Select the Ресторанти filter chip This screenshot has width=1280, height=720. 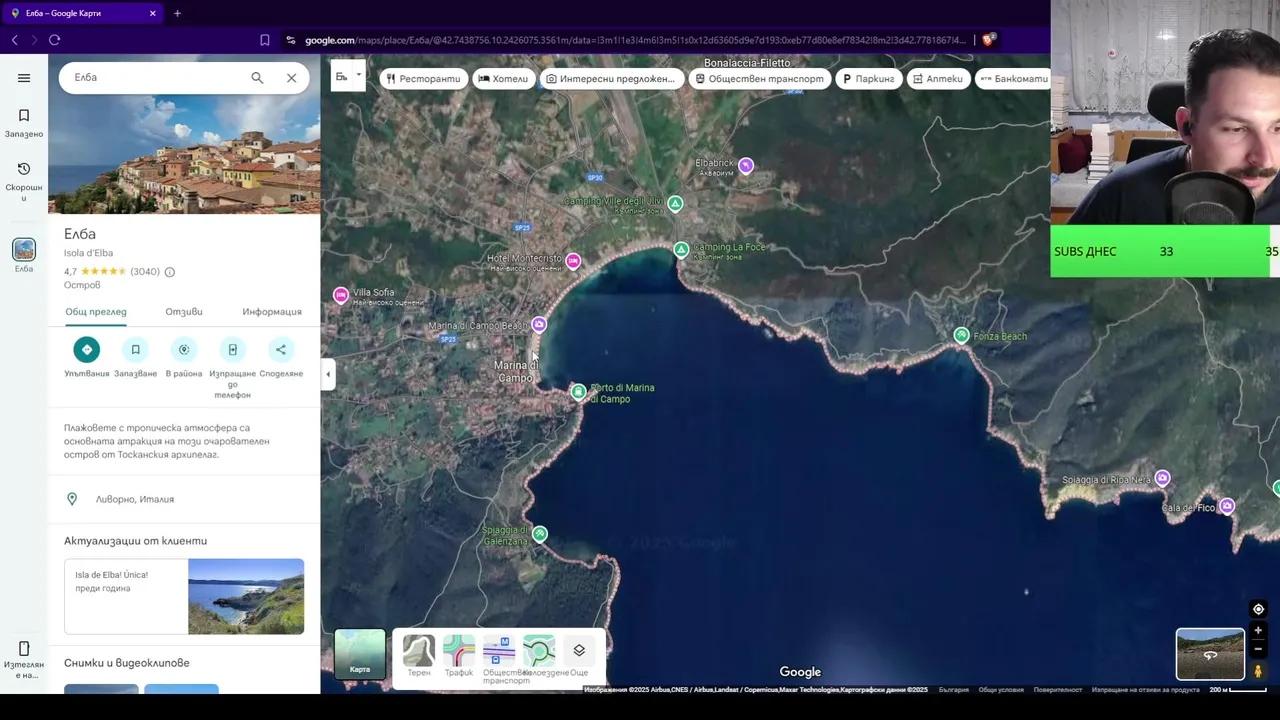[x=424, y=79]
